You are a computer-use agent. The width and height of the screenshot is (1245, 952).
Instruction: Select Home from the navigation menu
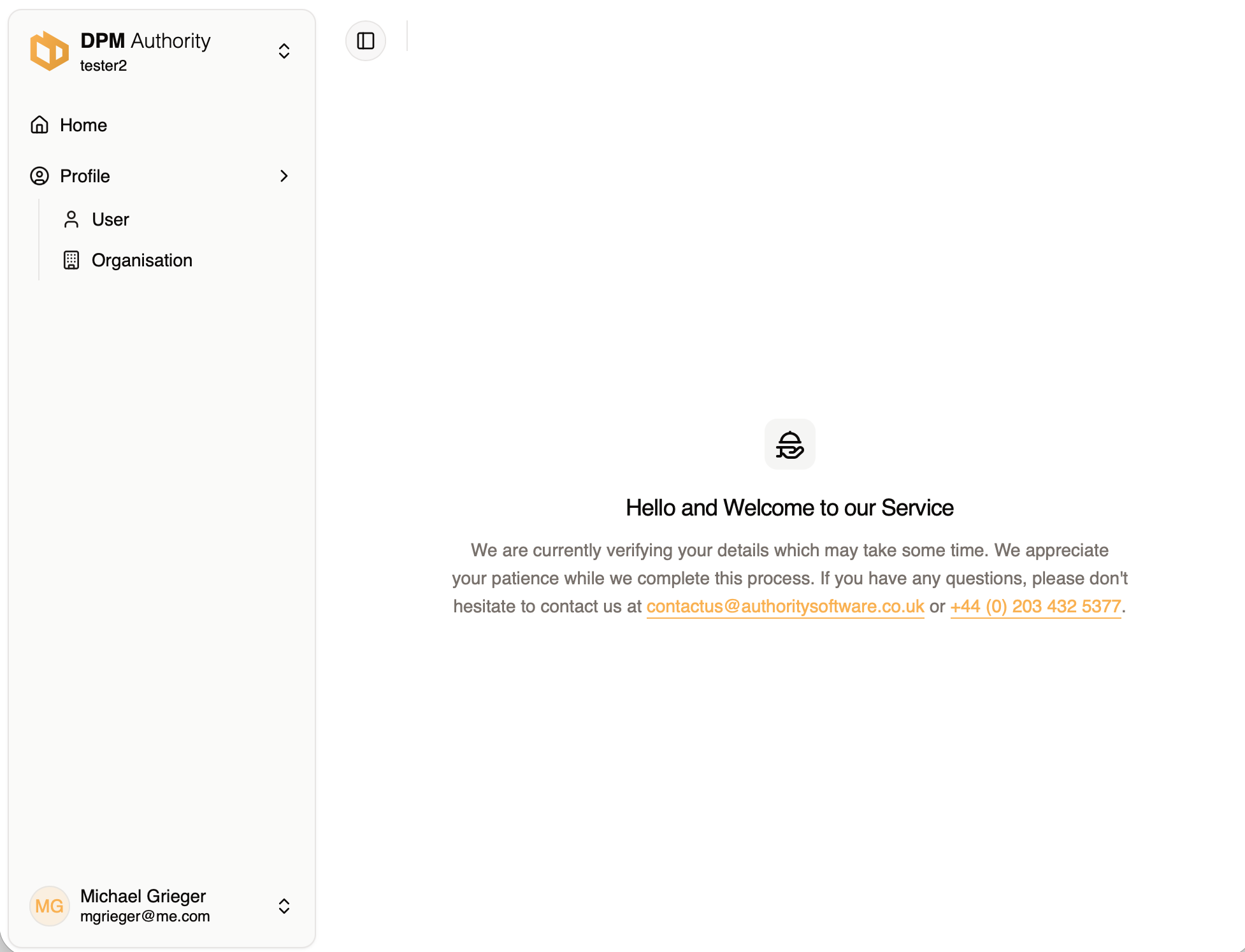point(82,125)
